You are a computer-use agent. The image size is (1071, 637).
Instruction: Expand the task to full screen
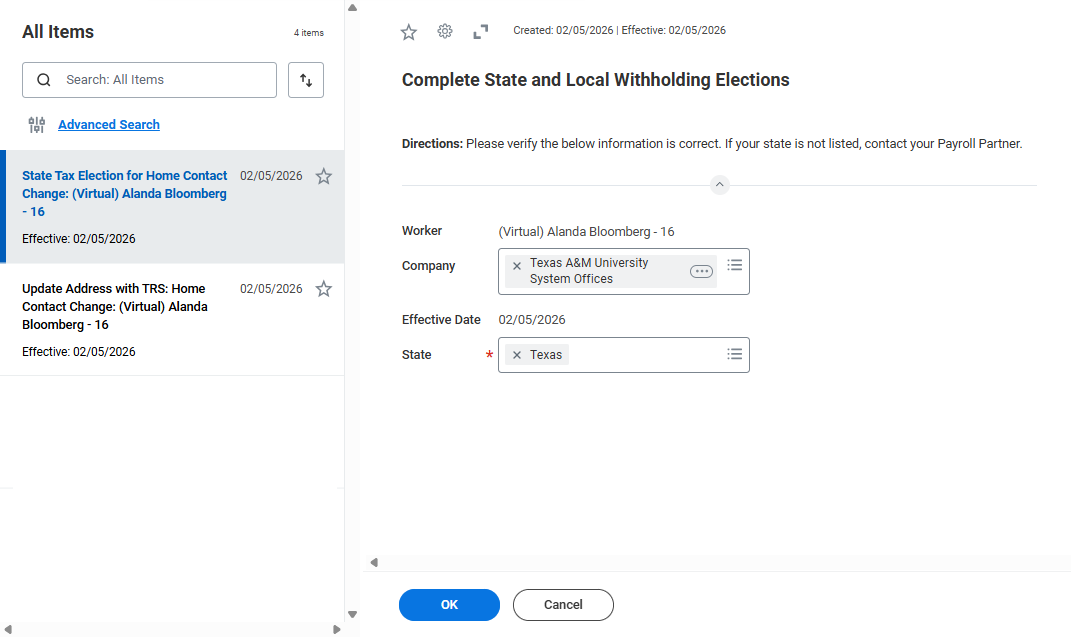coord(481,32)
